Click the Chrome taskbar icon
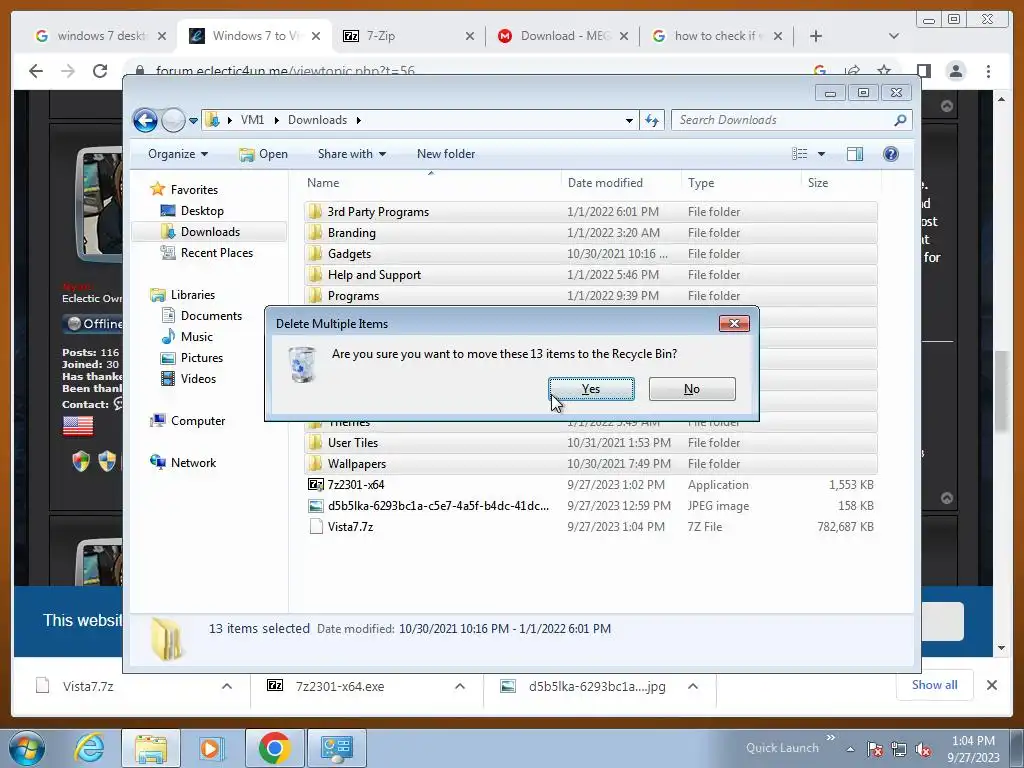This screenshot has width=1024, height=768. pos(274,748)
